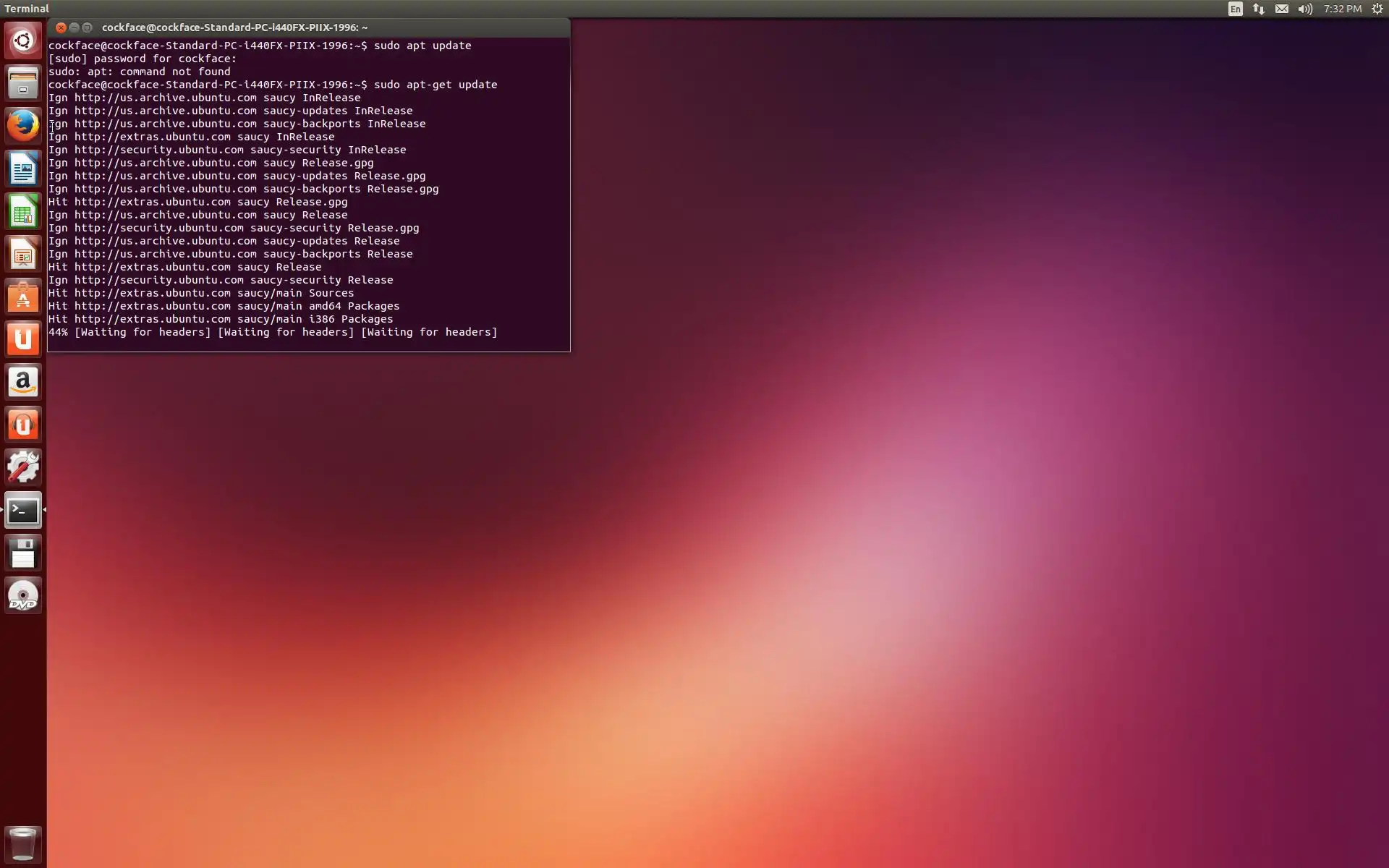Open System Settings gear-and-wrench icon
Image resolution: width=1389 pixels, height=868 pixels.
click(23, 467)
